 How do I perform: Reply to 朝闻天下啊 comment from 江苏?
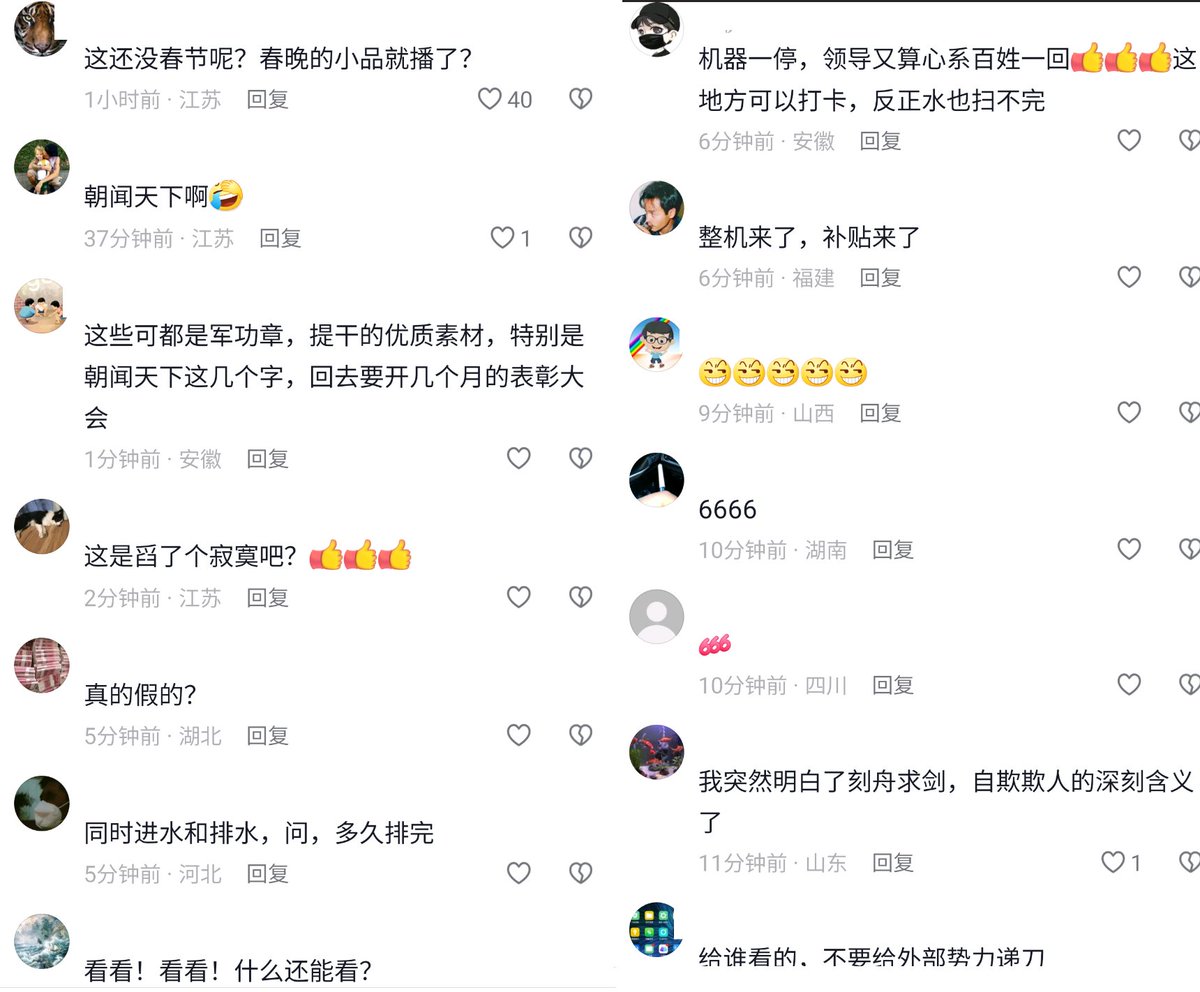point(280,238)
